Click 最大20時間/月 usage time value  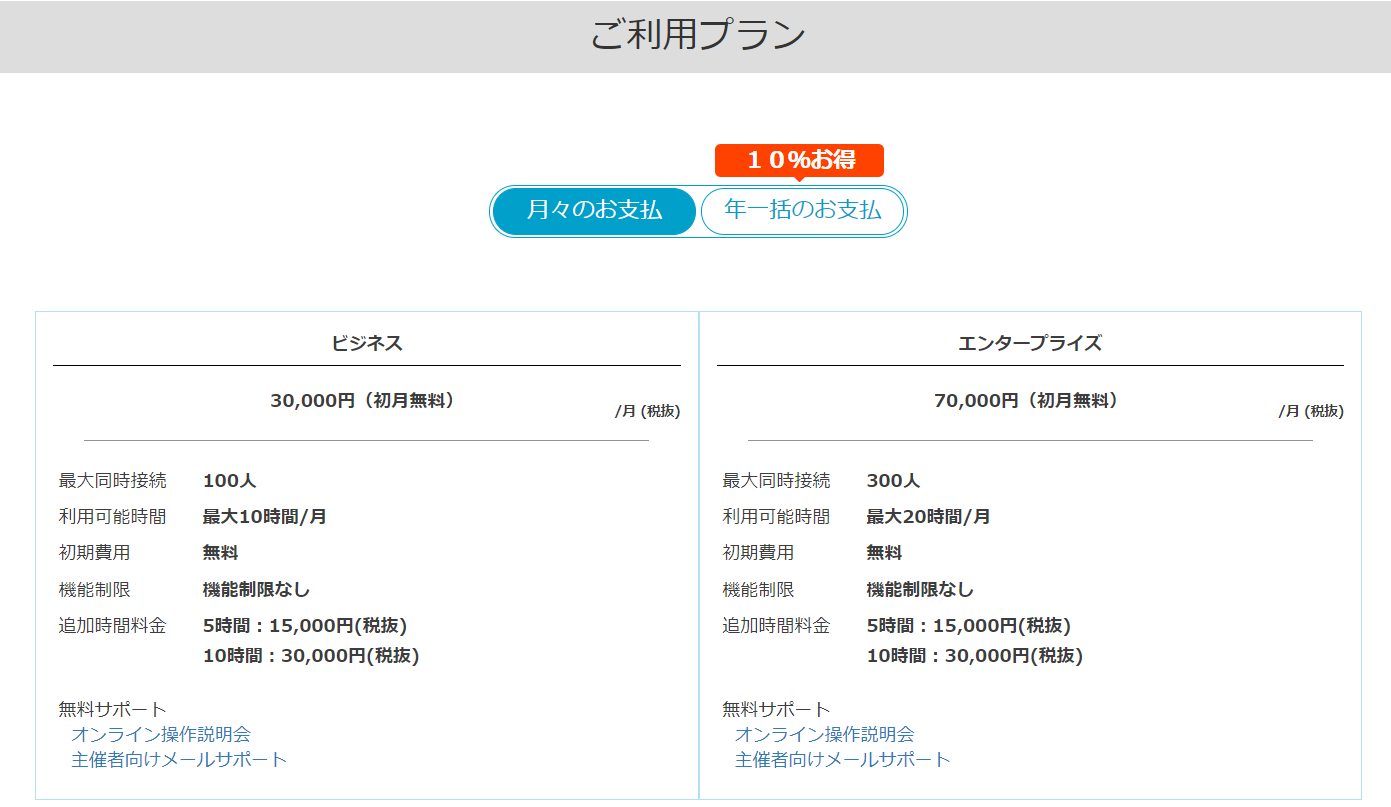(929, 517)
